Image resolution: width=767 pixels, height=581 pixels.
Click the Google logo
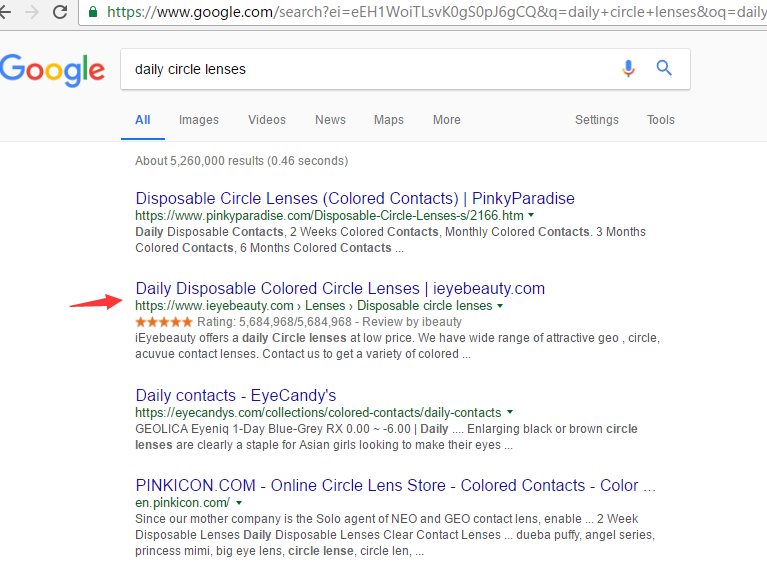pyautogui.click(x=52, y=70)
